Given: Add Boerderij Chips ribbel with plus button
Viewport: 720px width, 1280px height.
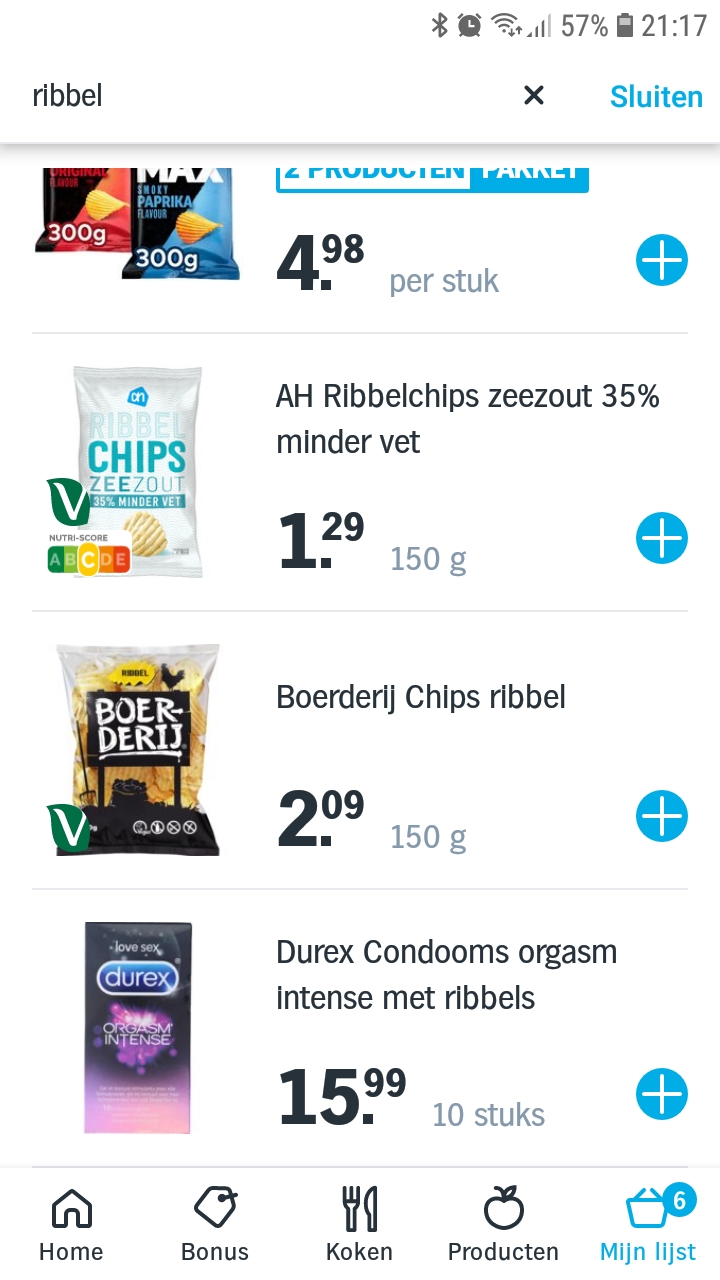Looking at the screenshot, I should click(661, 816).
